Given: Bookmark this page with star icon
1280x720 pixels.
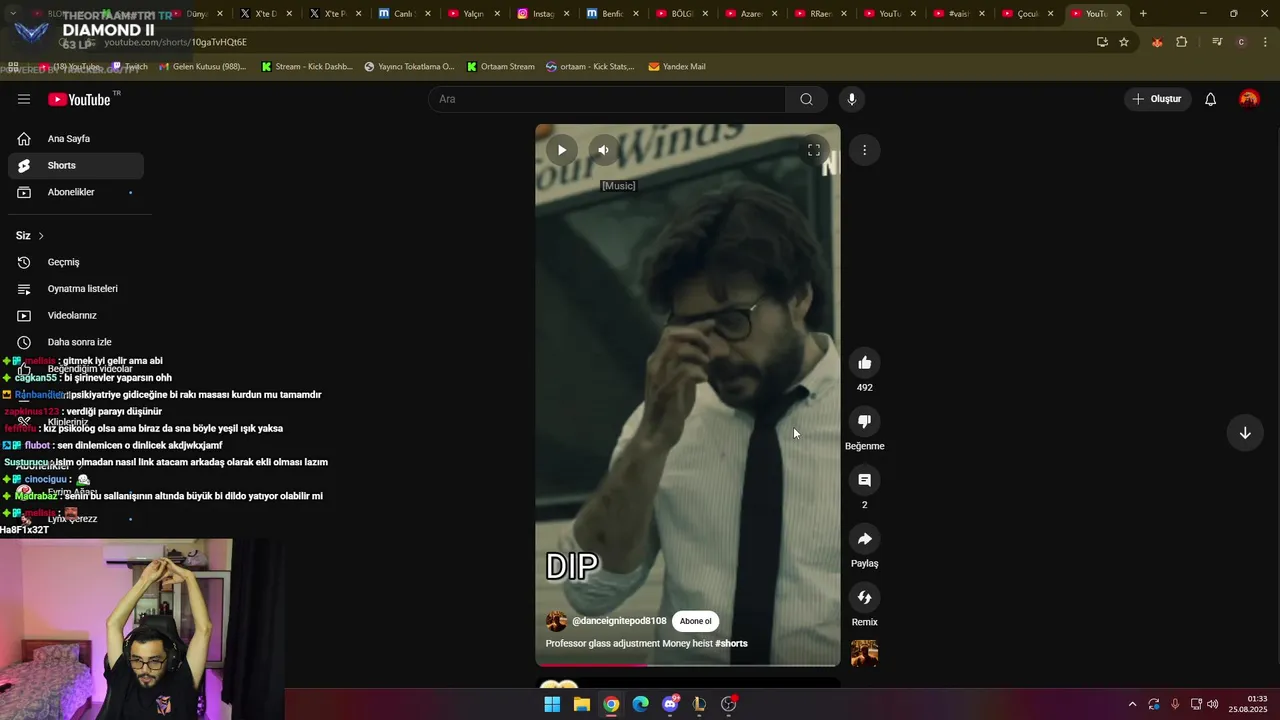Looking at the screenshot, I should pos(1124,42).
